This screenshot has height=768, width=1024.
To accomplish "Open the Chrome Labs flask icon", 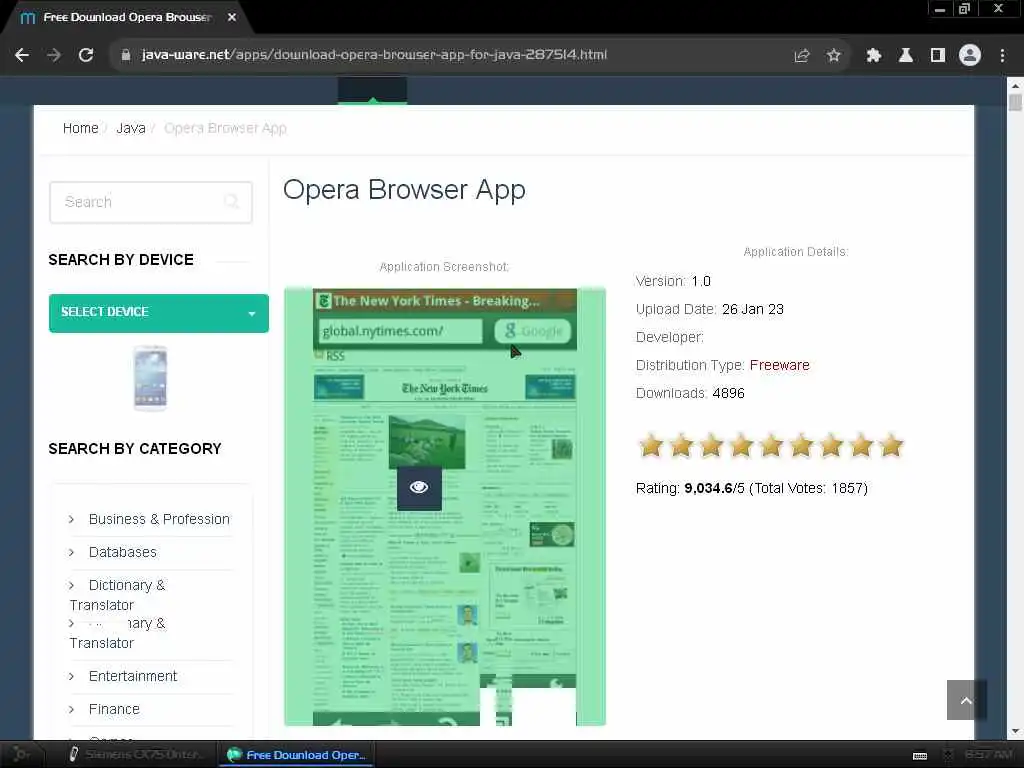I will [x=906, y=56].
